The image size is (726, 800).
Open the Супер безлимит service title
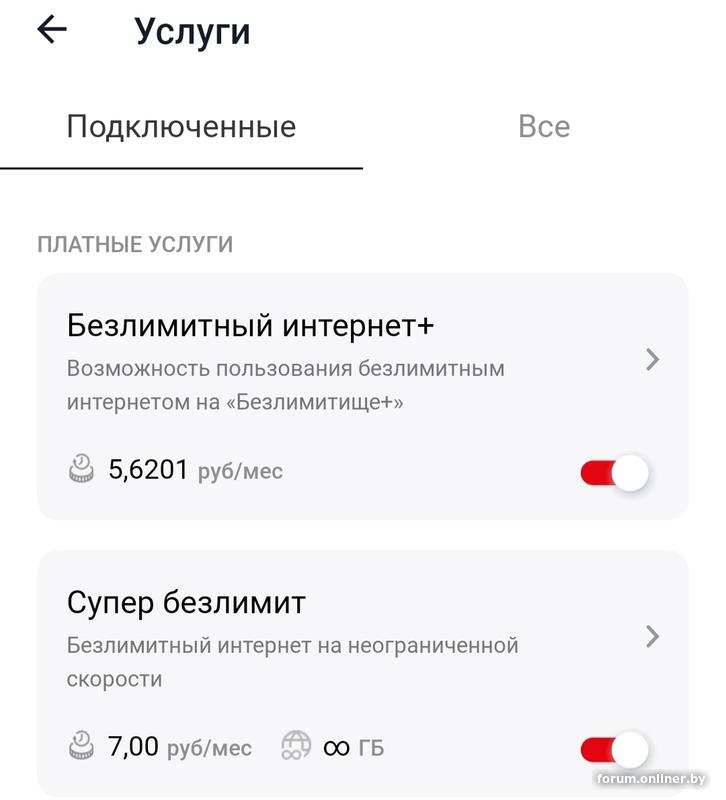(186, 603)
